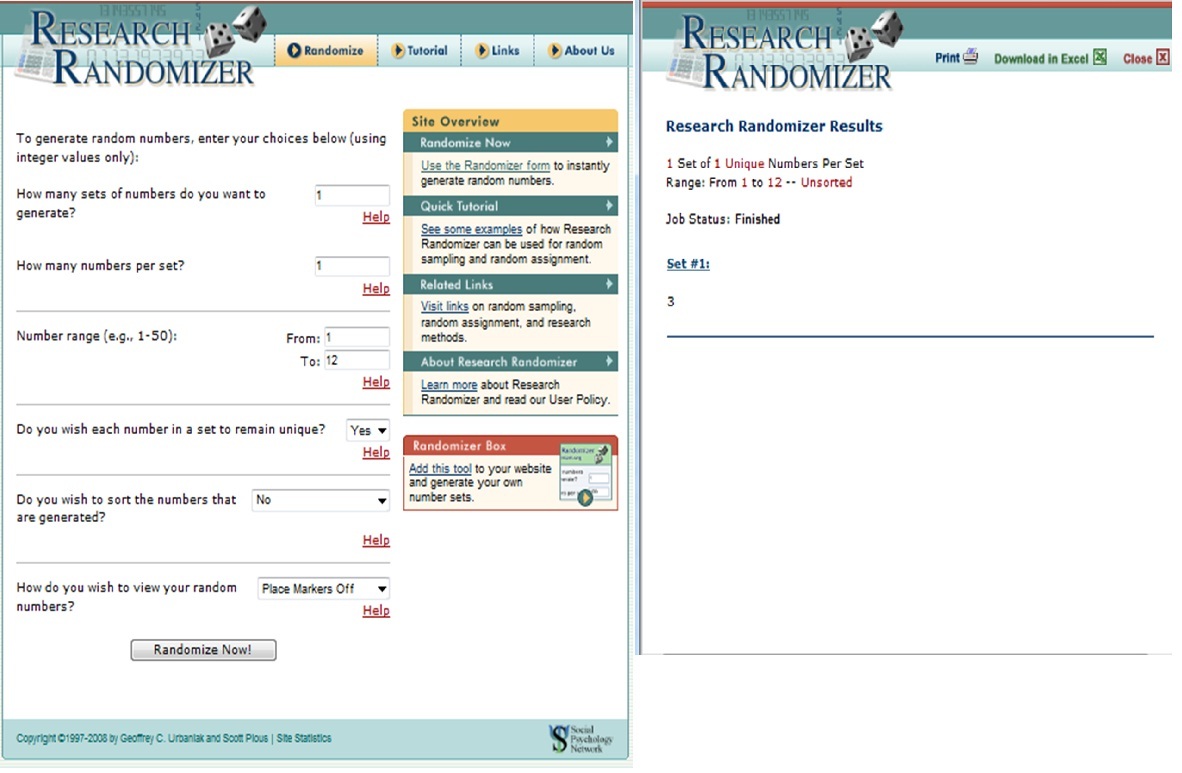Click the Add this tool link
The image size is (1182, 773).
point(440,469)
